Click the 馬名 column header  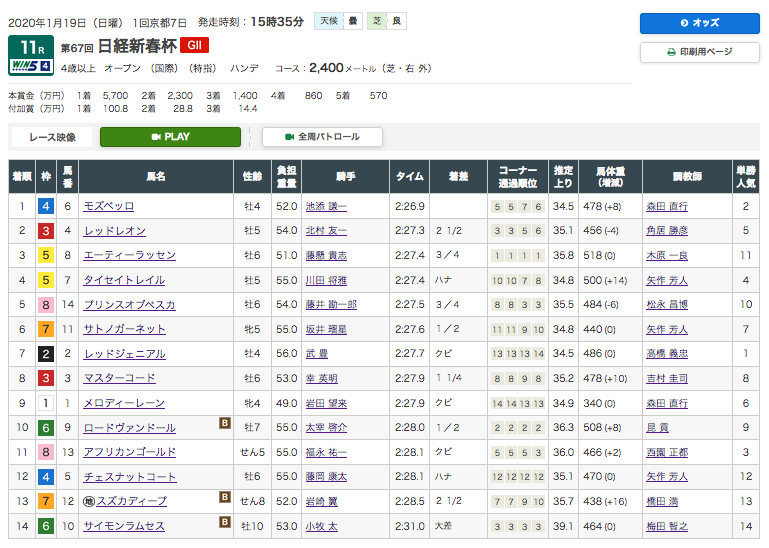coord(156,177)
